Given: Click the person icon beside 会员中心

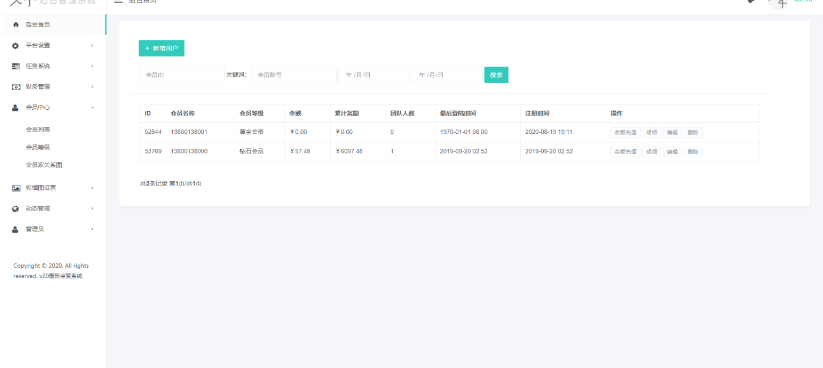Looking at the screenshot, I should coord(16,108).
